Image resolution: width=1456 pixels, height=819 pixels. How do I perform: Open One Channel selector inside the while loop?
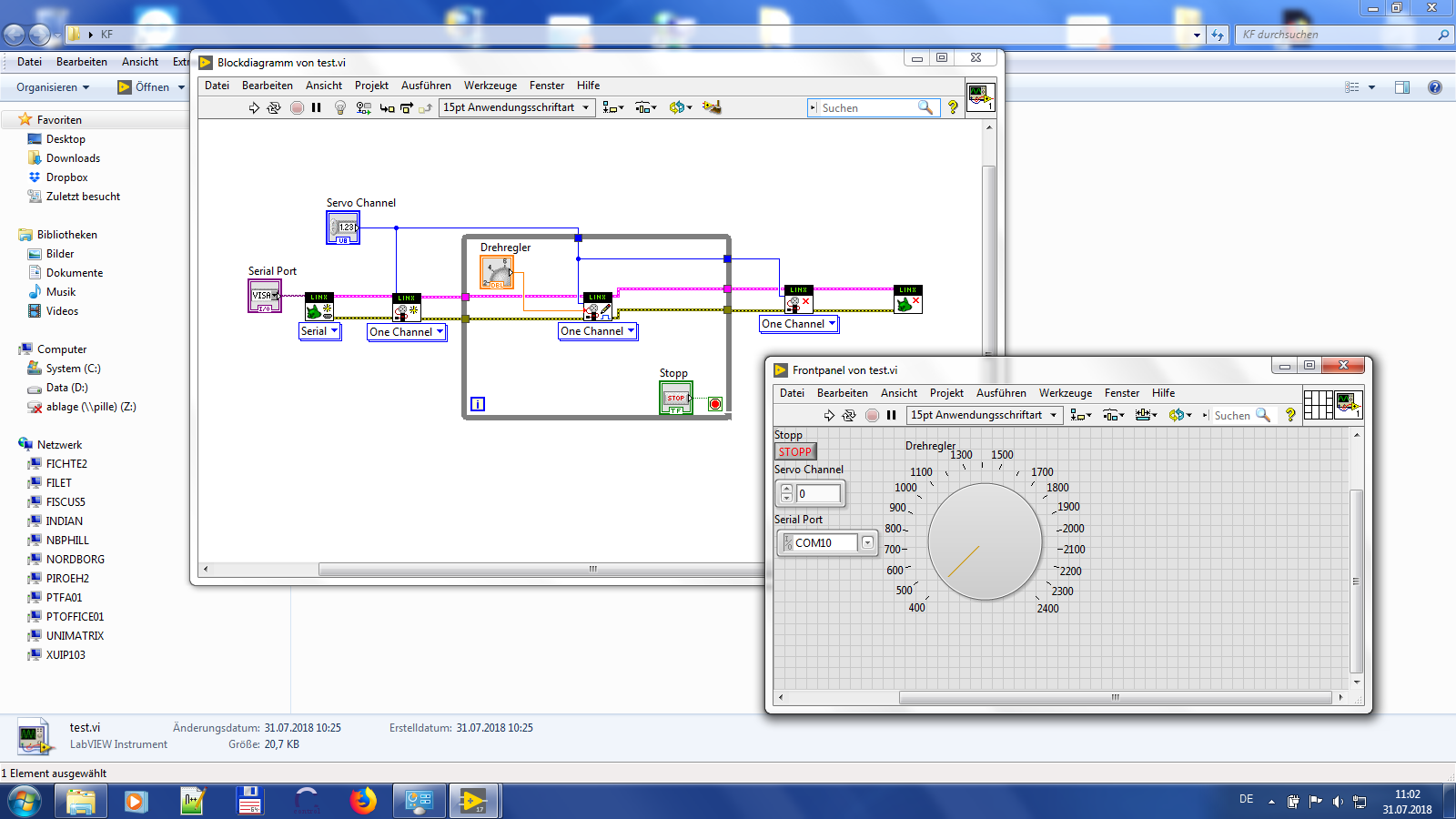click(598, 331)
